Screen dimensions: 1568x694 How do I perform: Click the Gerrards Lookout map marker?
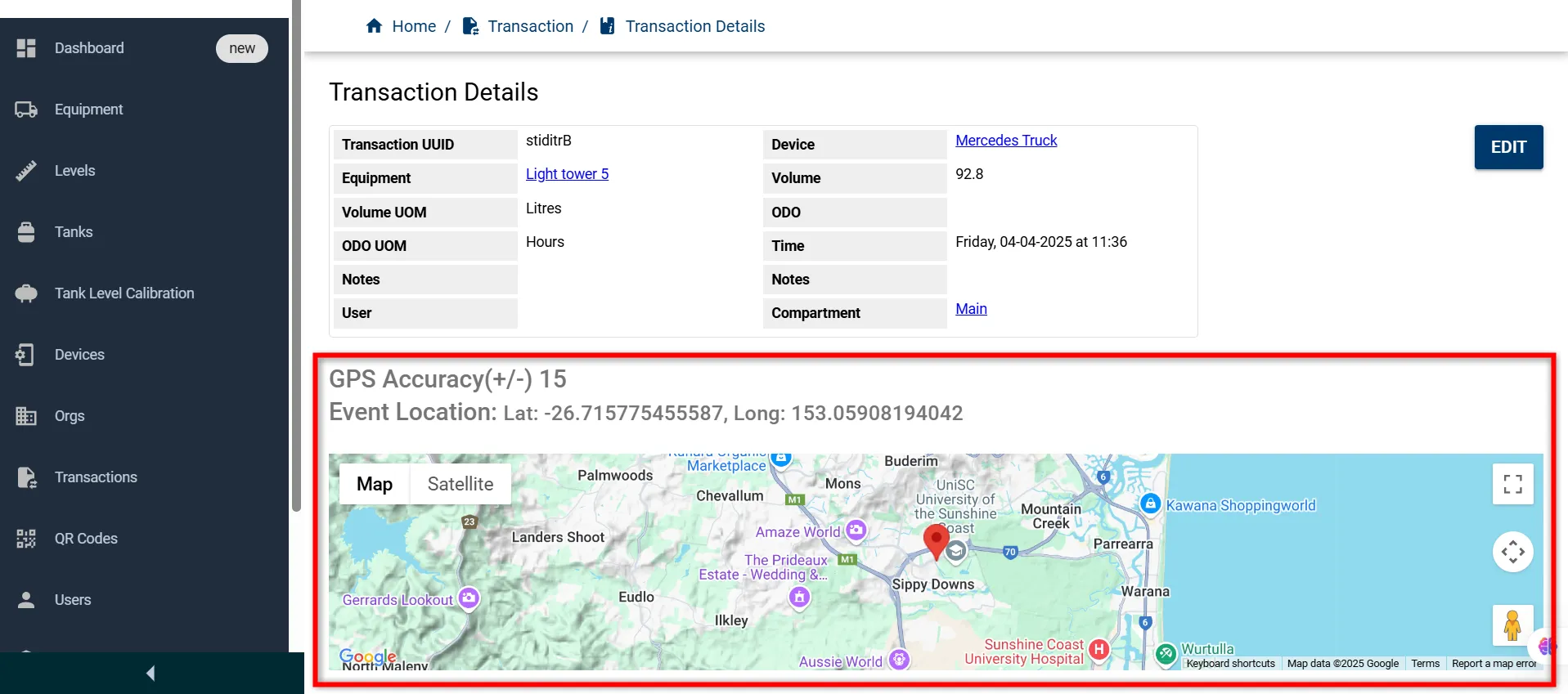coord(469,598)
